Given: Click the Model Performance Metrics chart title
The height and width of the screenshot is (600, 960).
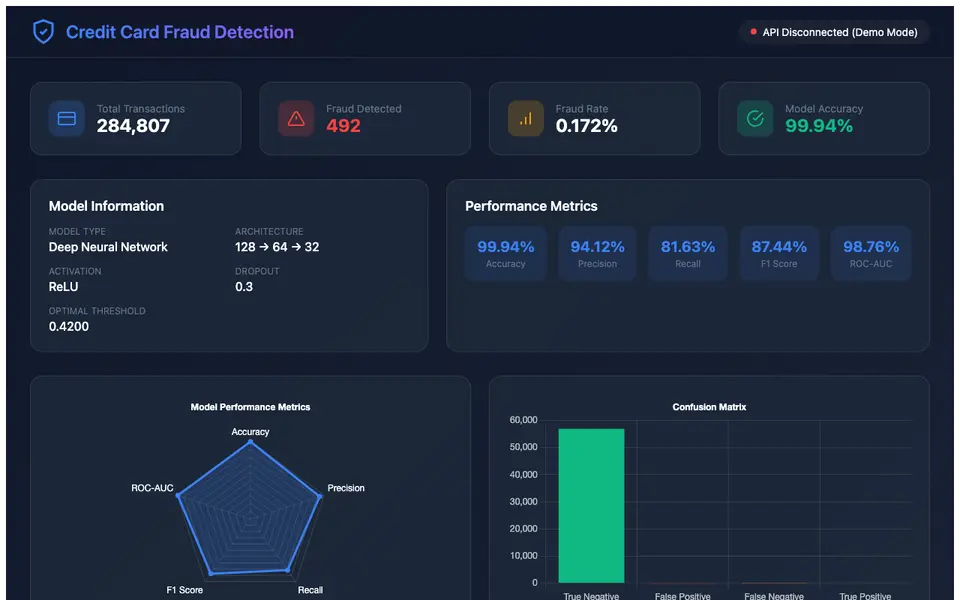Looking at the screenshot, I should [x=250, y=407].
